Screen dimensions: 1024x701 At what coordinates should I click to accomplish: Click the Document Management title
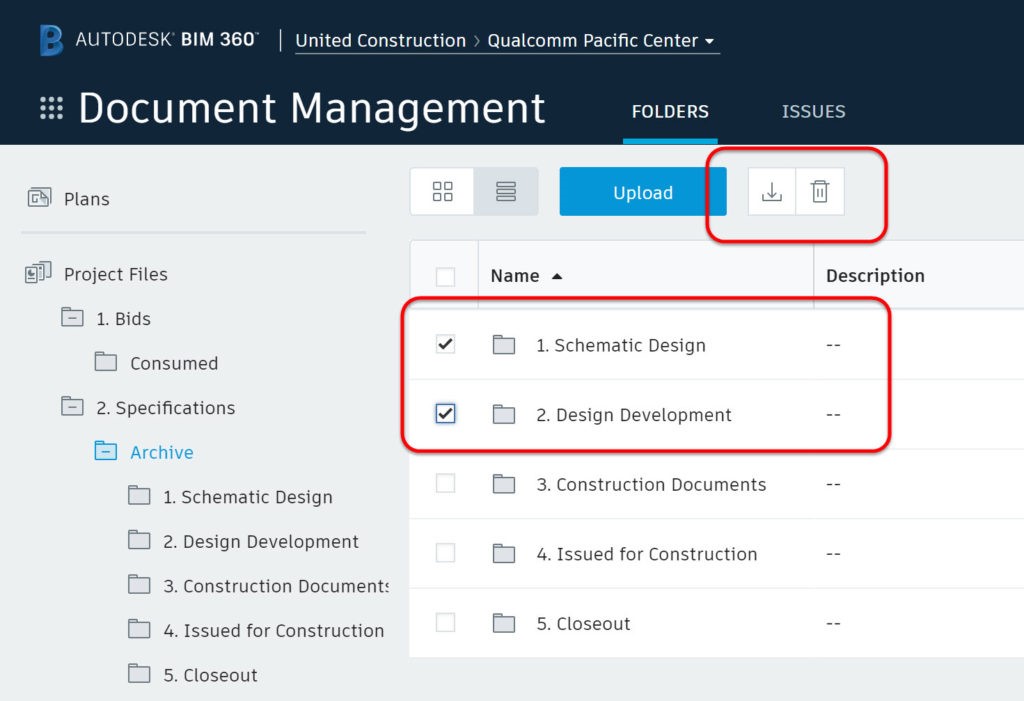click(312, 108)
